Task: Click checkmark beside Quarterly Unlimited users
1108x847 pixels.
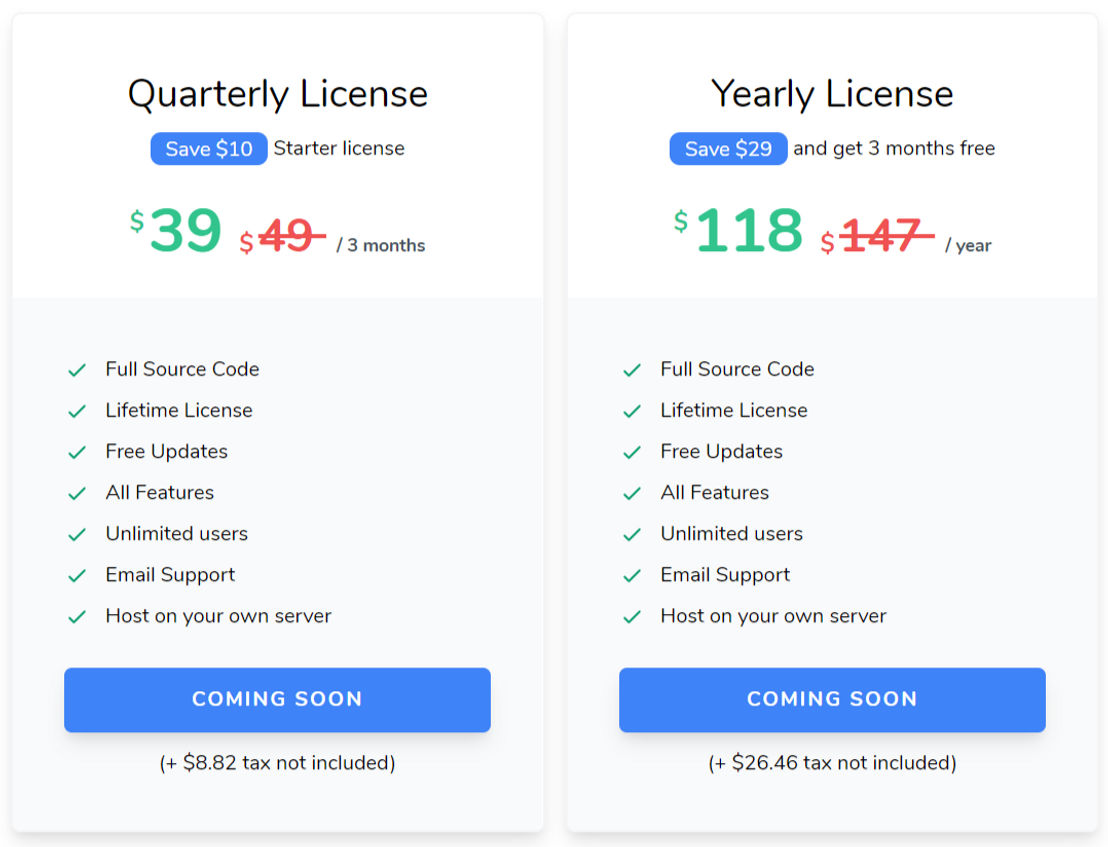Action: [77, 534]
